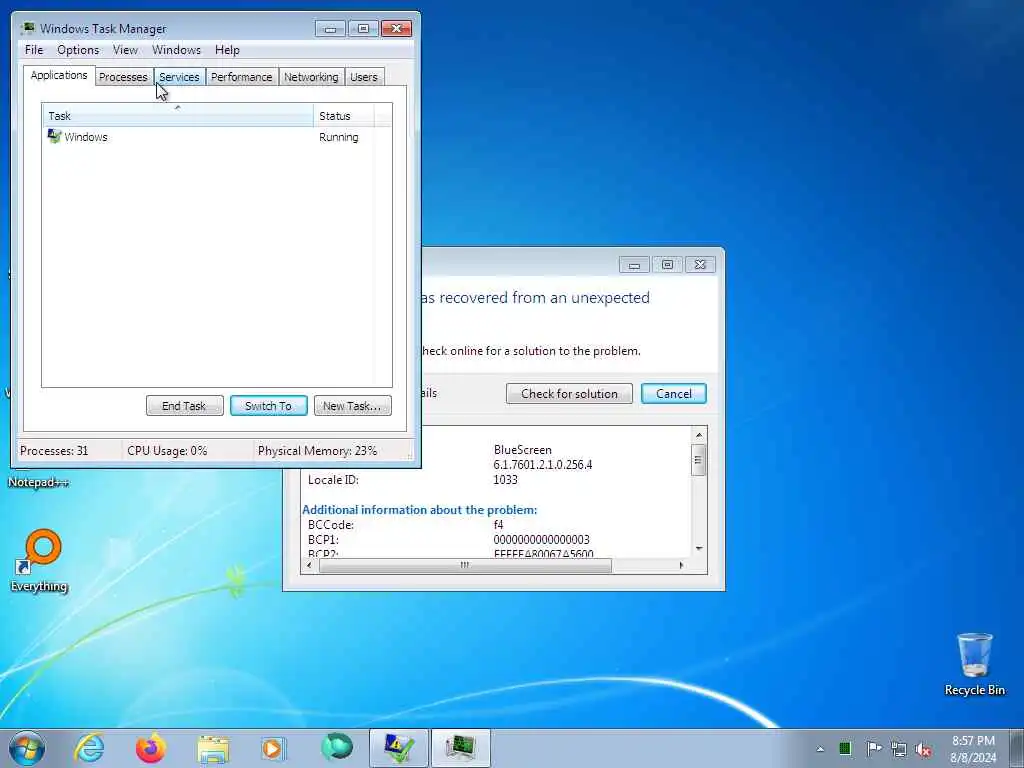Open the File menu in Task Manager
Screen dimensions: 1024x768
[x=34, y=50]
